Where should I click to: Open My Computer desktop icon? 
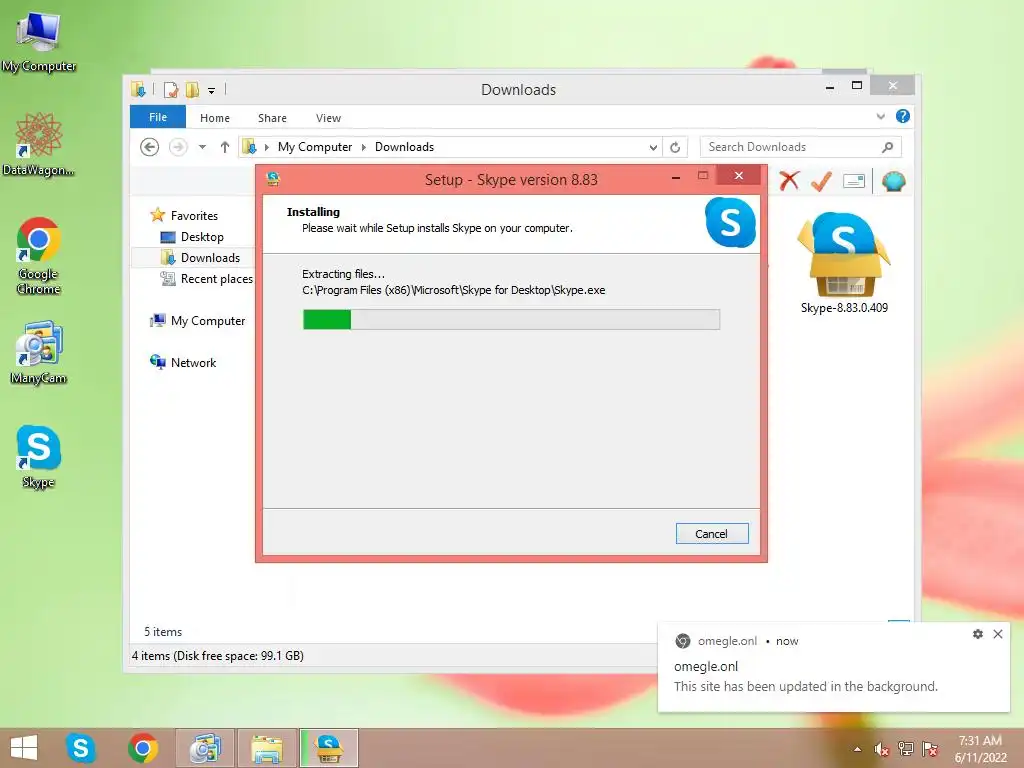(39, 40)
